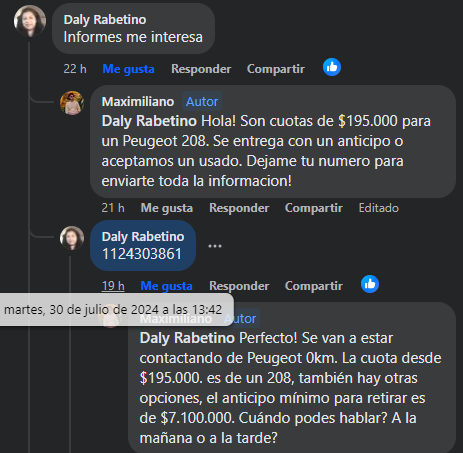Click Daly Rabetino mention in Maximiliano's first reply
The width and height of the screenshot is (463, 453).
(149, 121)
